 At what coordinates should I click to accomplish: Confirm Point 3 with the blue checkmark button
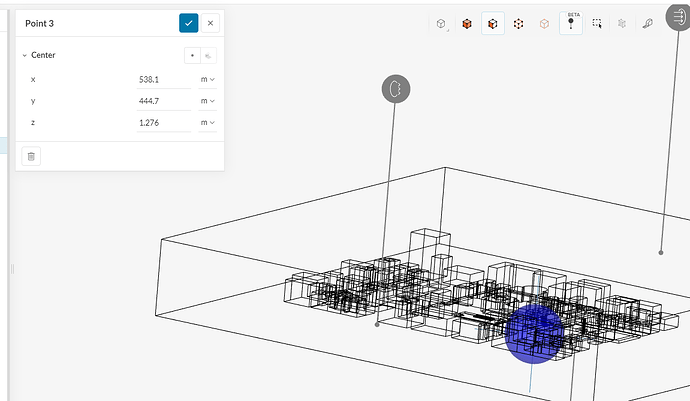188,23
